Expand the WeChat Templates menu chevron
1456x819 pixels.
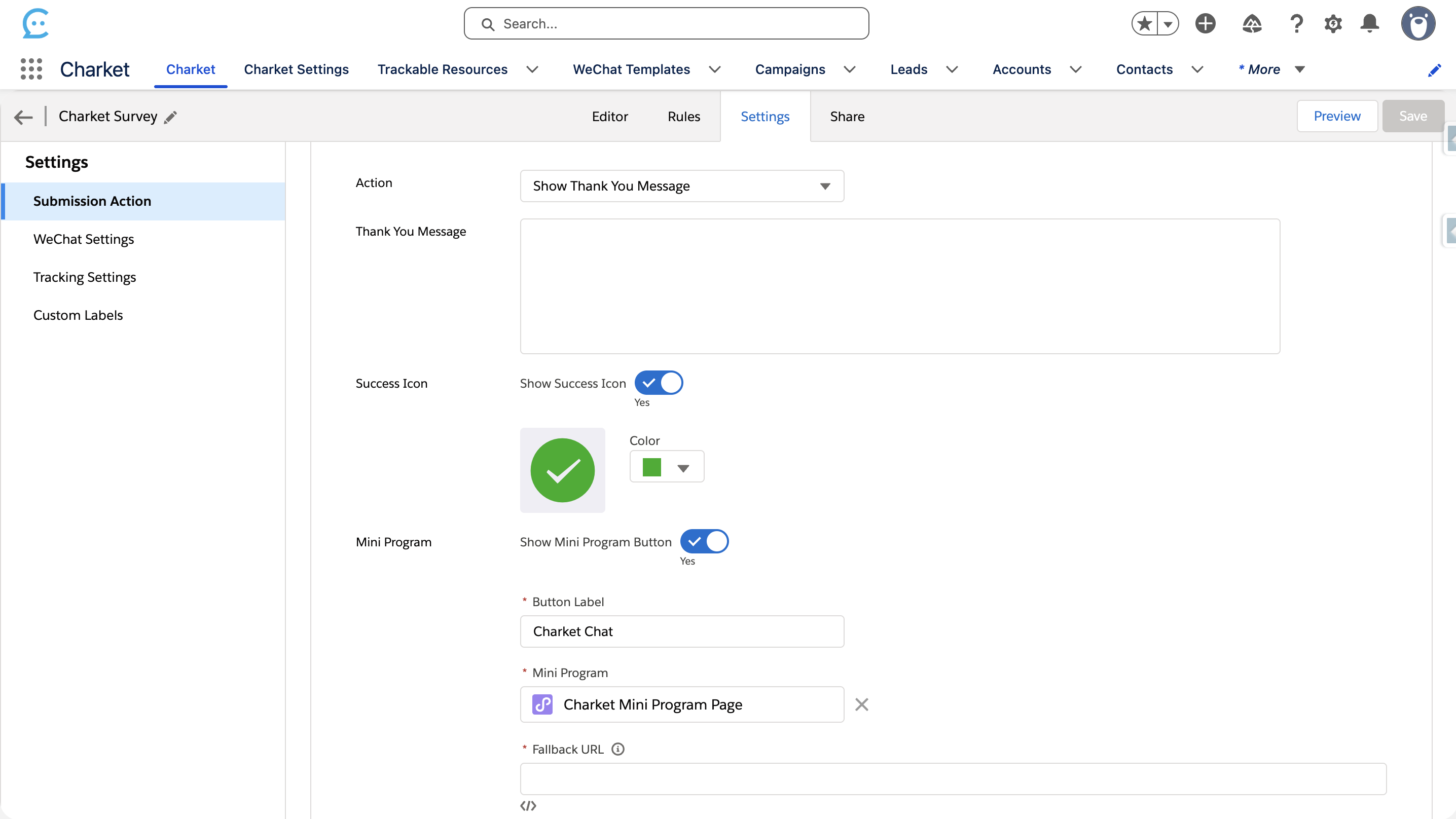coord(714,69)
